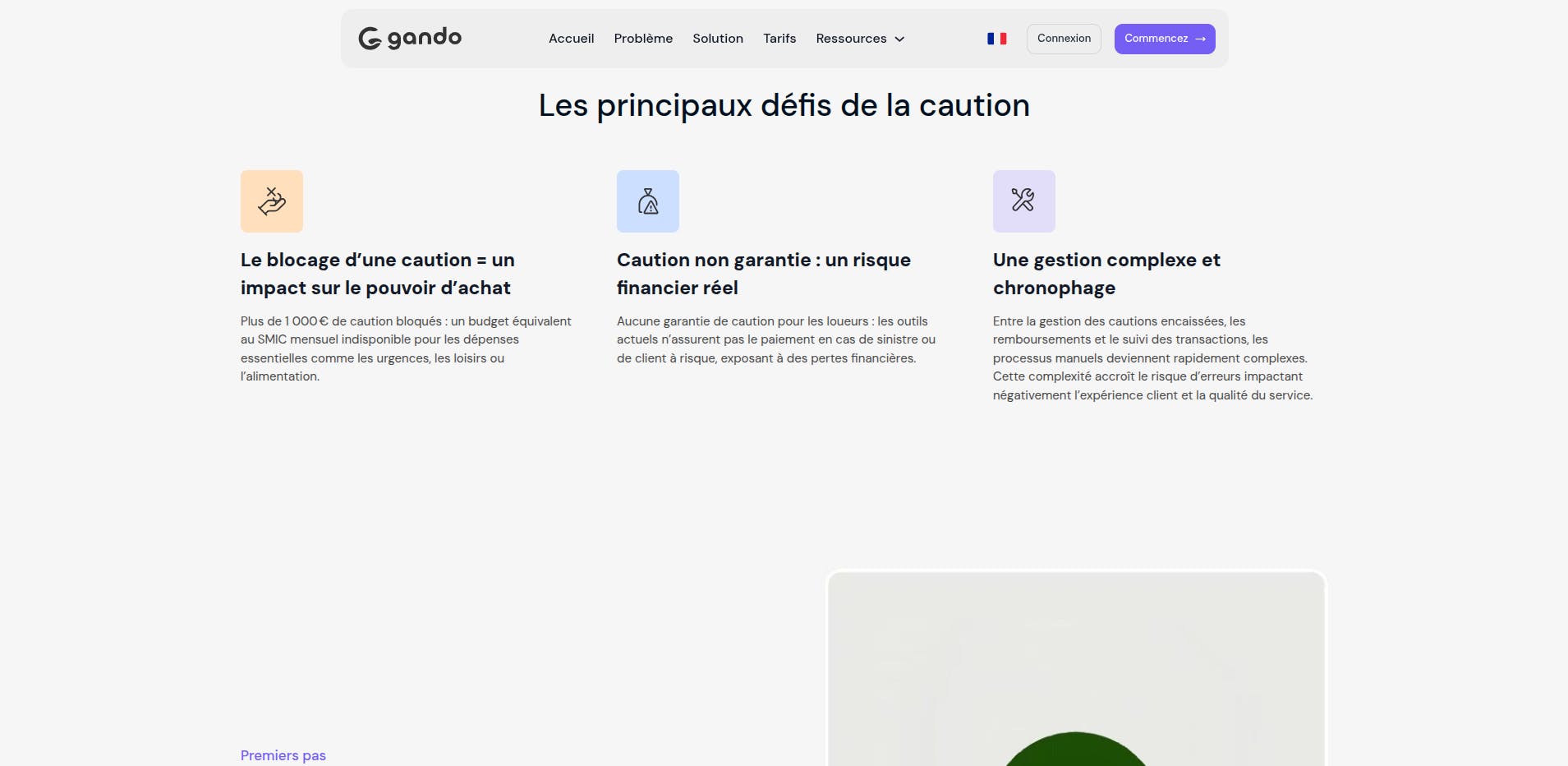Viewport: 1568px width, 766px height.
Task: Select the French flag language icon
Action: coord(996,38)
